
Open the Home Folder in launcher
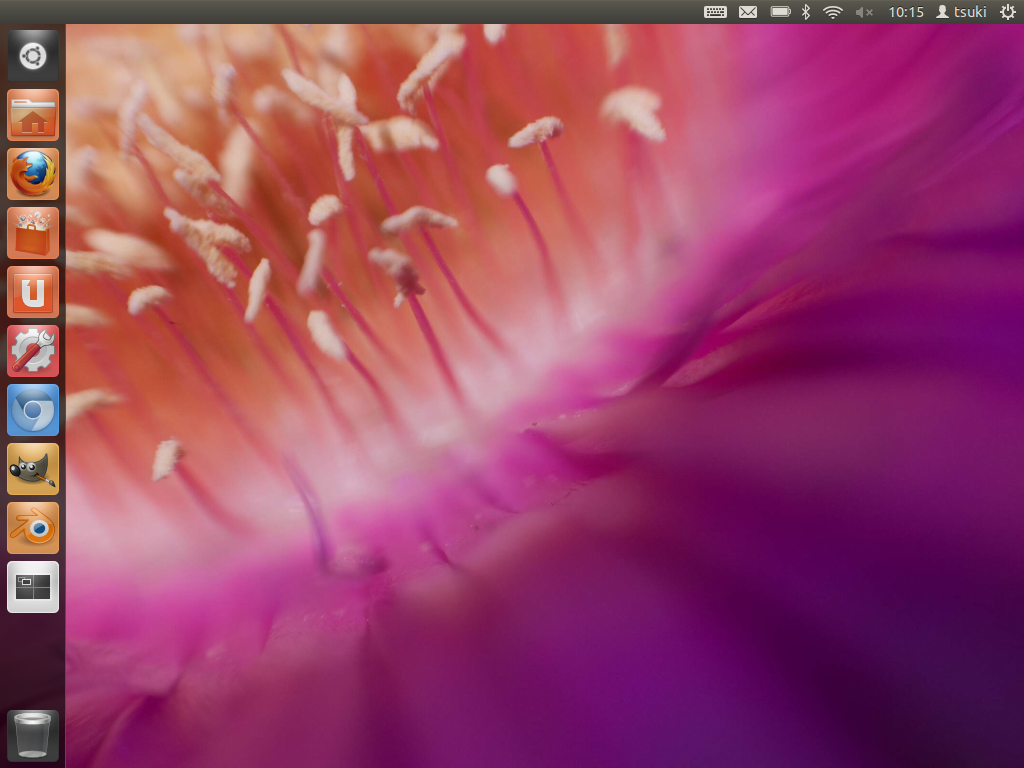pos(33,115)
